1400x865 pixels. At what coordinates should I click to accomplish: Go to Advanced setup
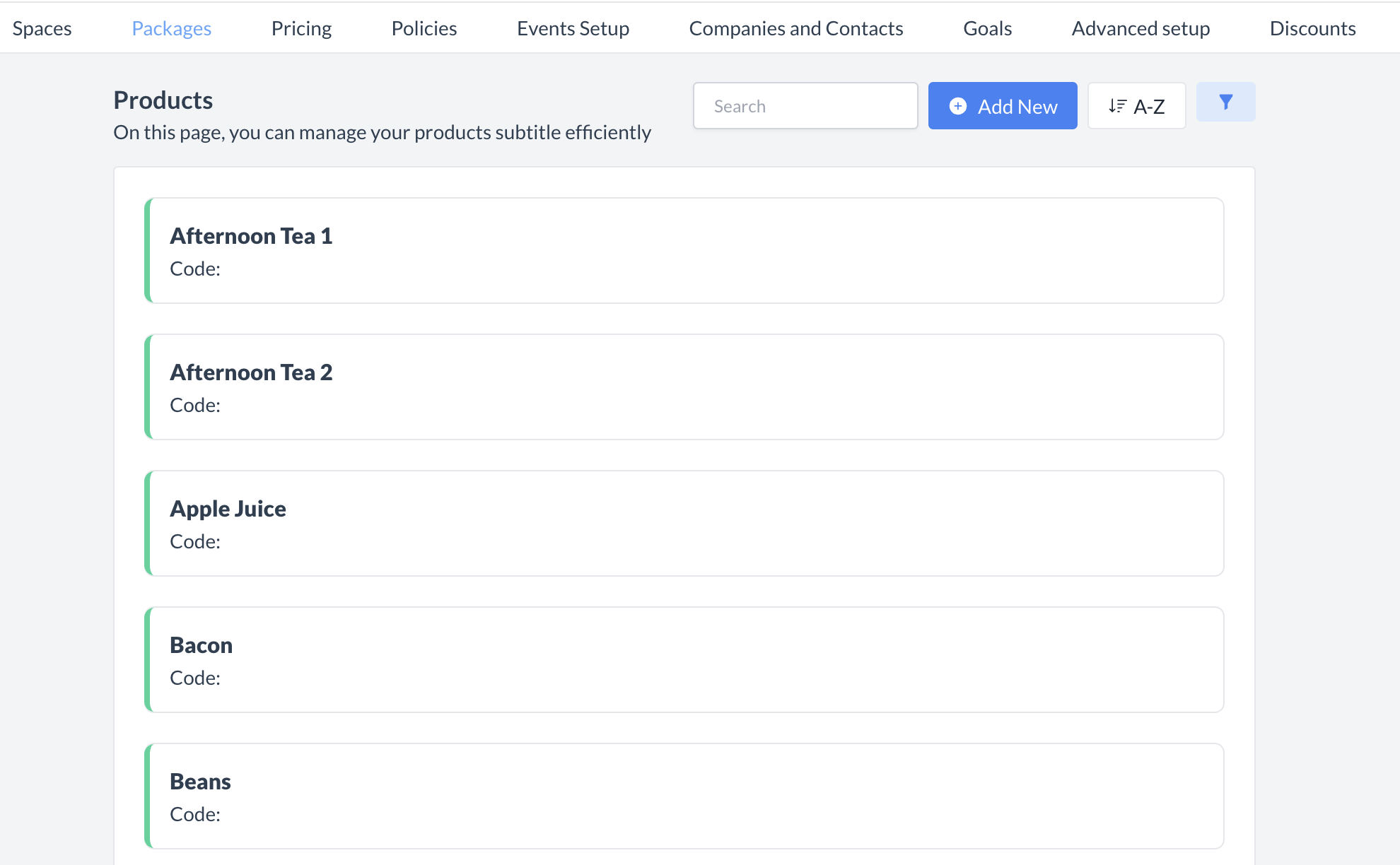[x=1141, y=28]
